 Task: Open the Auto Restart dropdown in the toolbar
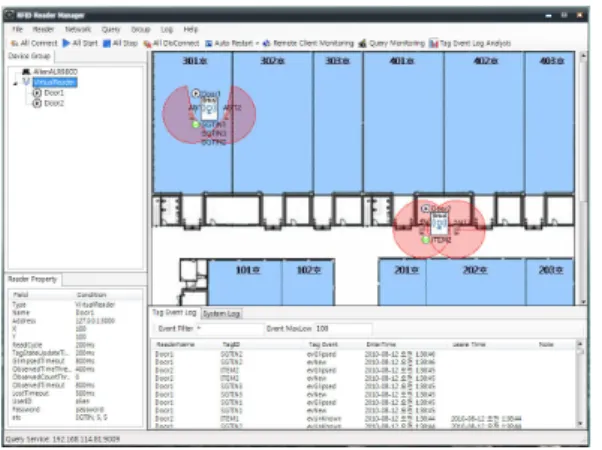coord(232,43)
